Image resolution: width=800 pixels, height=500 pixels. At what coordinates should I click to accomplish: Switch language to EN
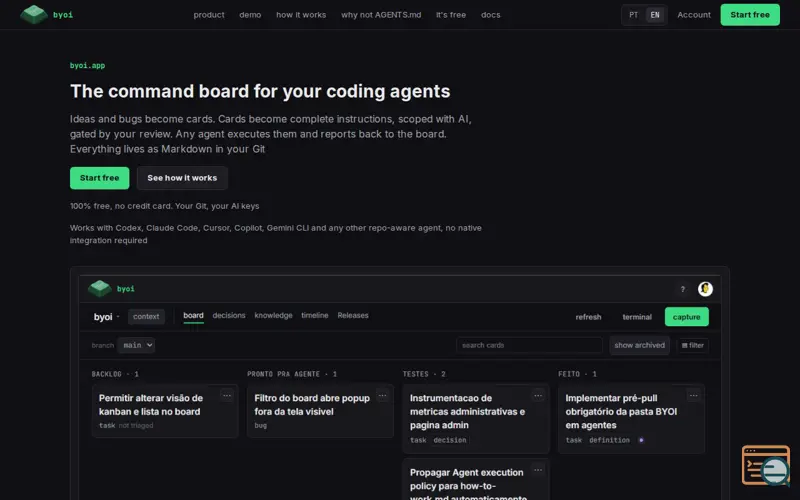[x=655, y=15]
